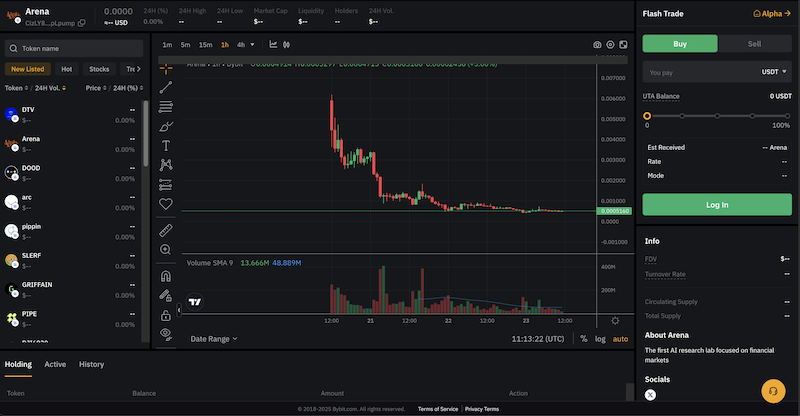The width and height of the screenshot is (800, 416).
Task: Sort token list by 24H Vol.
Action: [x=50, y=88]
